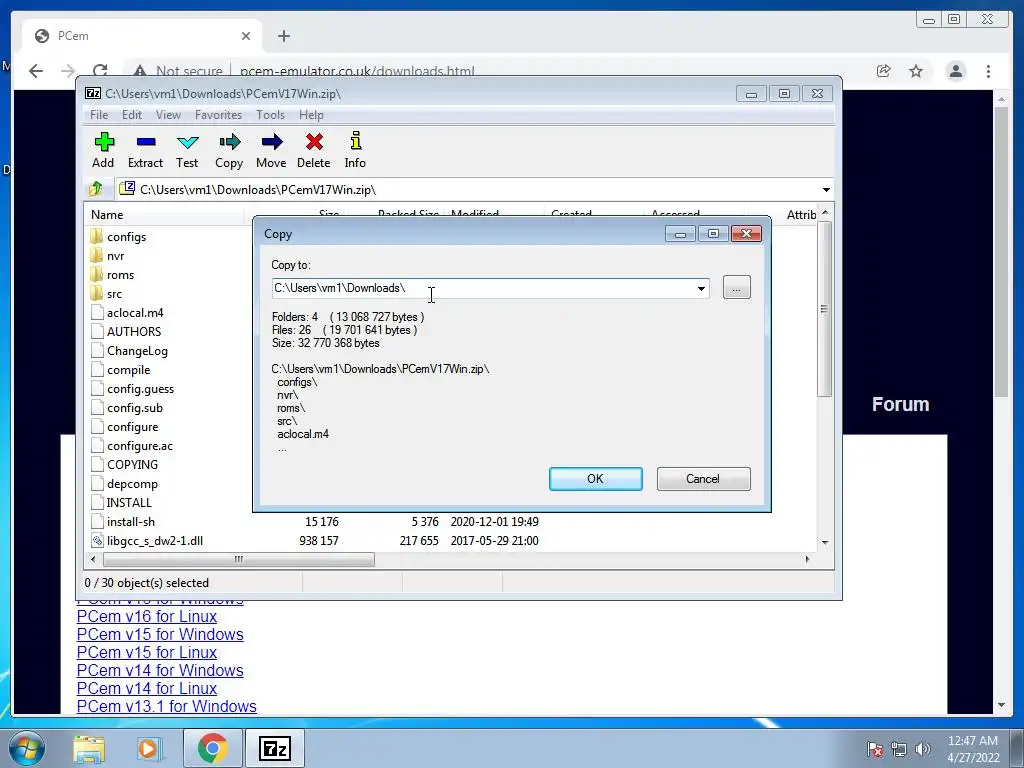Open the PCem v15 for Windows link

pos(160,635)
